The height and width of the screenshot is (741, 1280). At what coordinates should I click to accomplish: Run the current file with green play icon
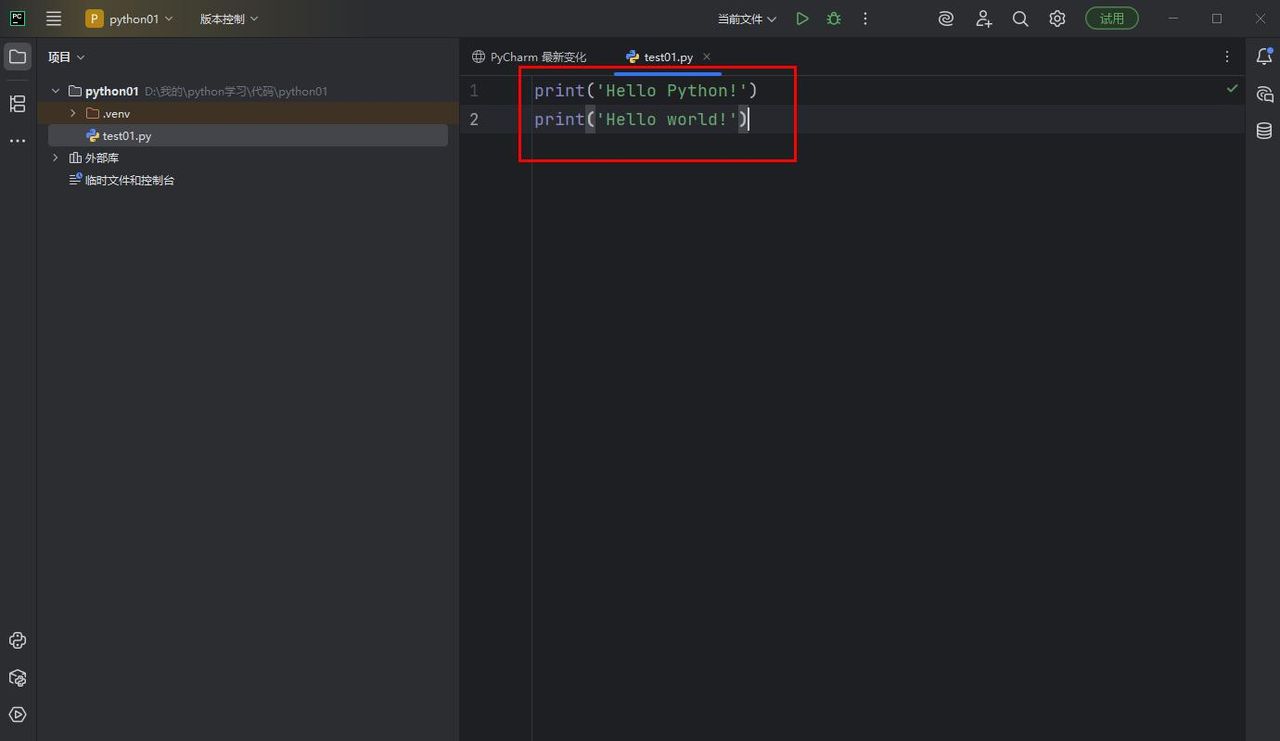point(802,19)
